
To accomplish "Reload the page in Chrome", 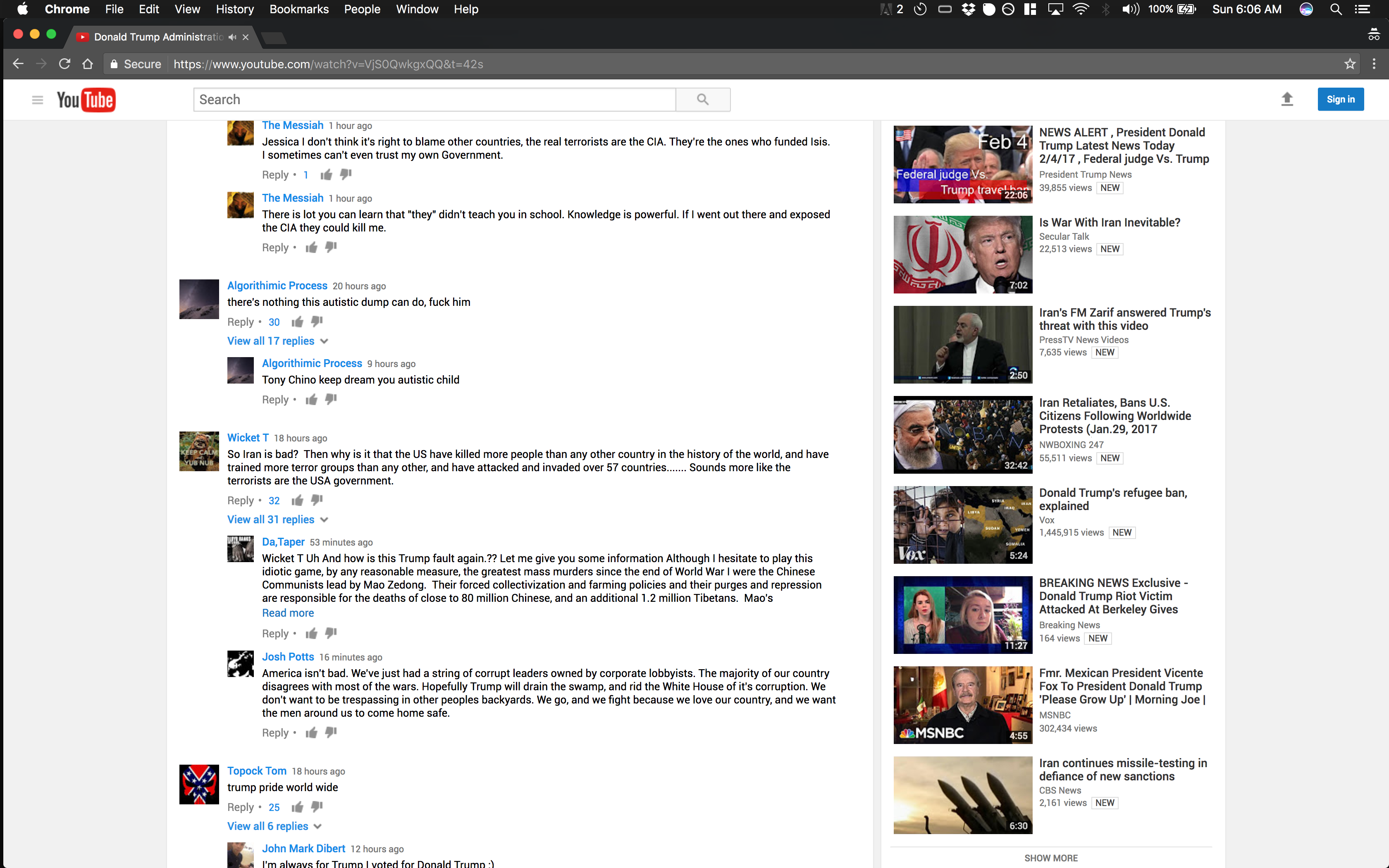I will (64, 64).
